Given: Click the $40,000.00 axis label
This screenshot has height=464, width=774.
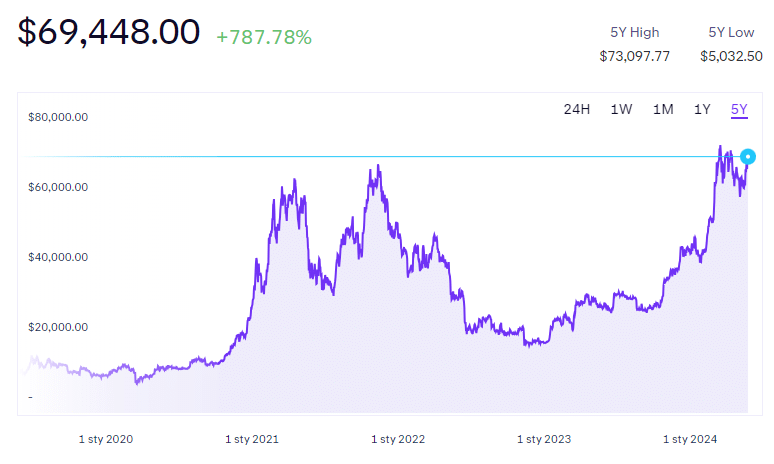Looking at the screenshot, I should tap(59, 257).
